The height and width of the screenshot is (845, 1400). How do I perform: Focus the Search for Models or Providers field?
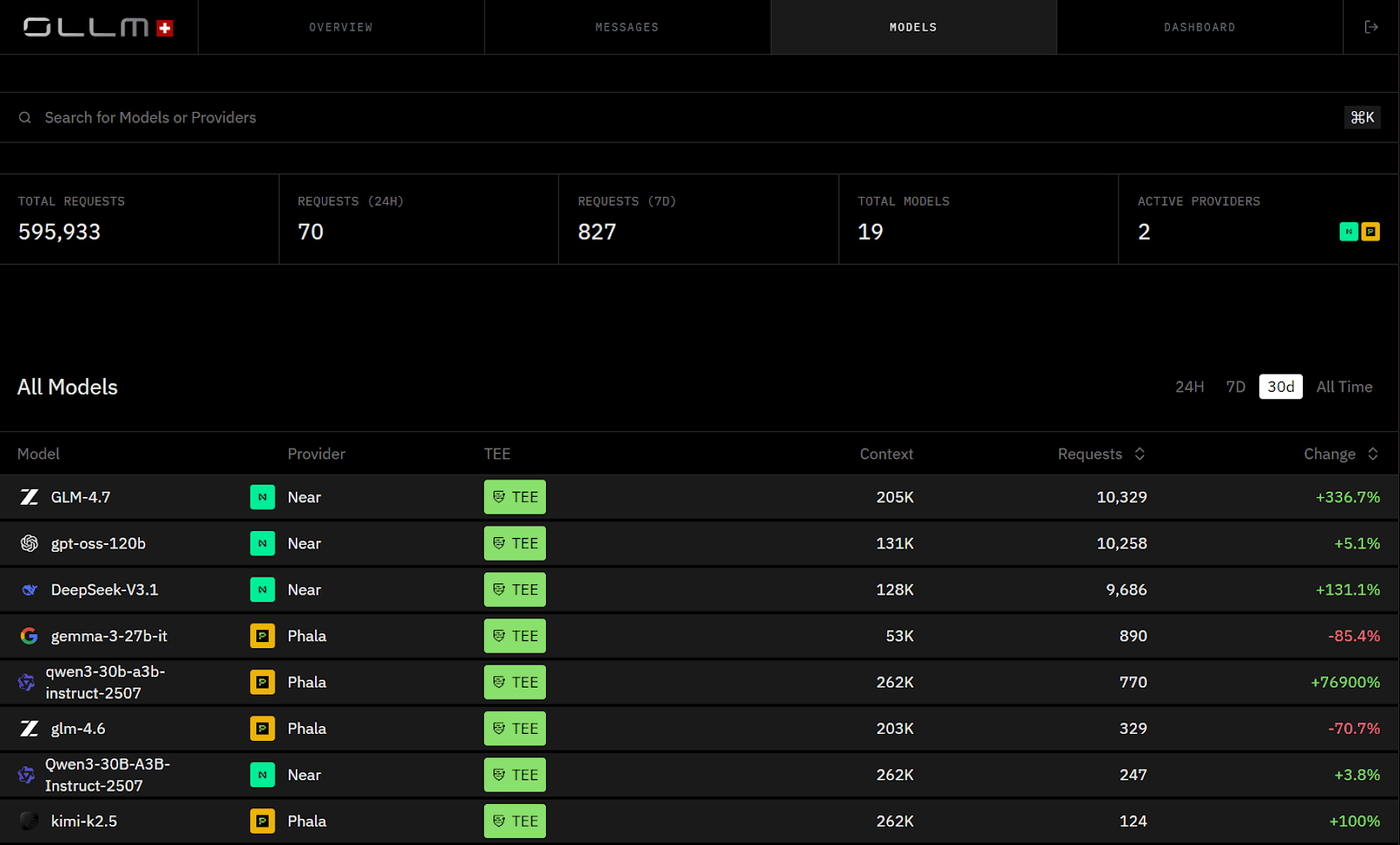[x=698, y=117]
